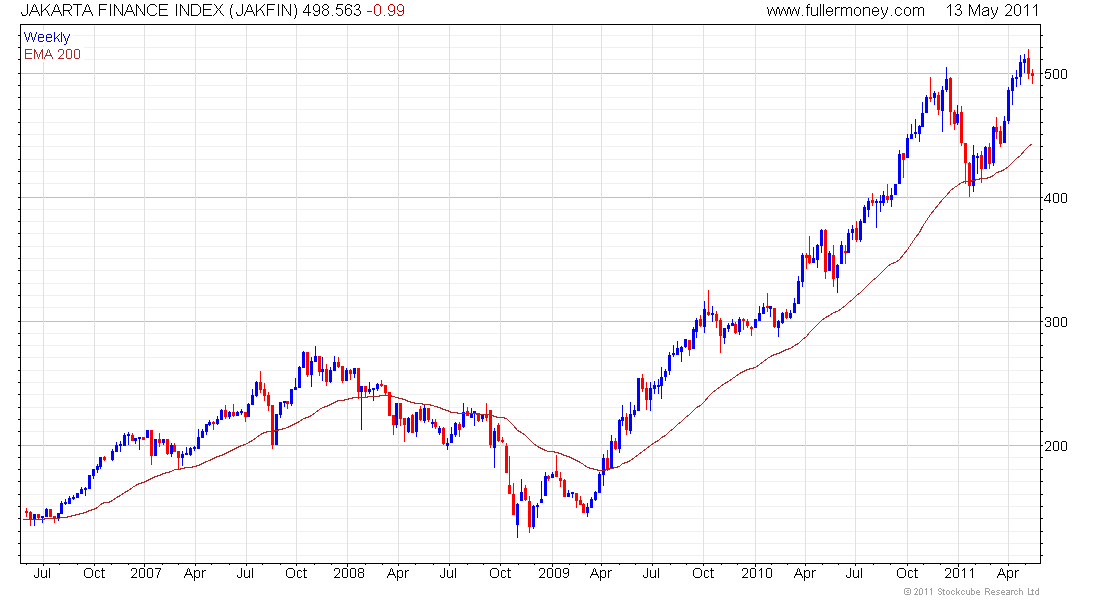This screenshot has width=1100, height=600.
Task: Click the red -0.99 change value
Action: tap(385, 11)
